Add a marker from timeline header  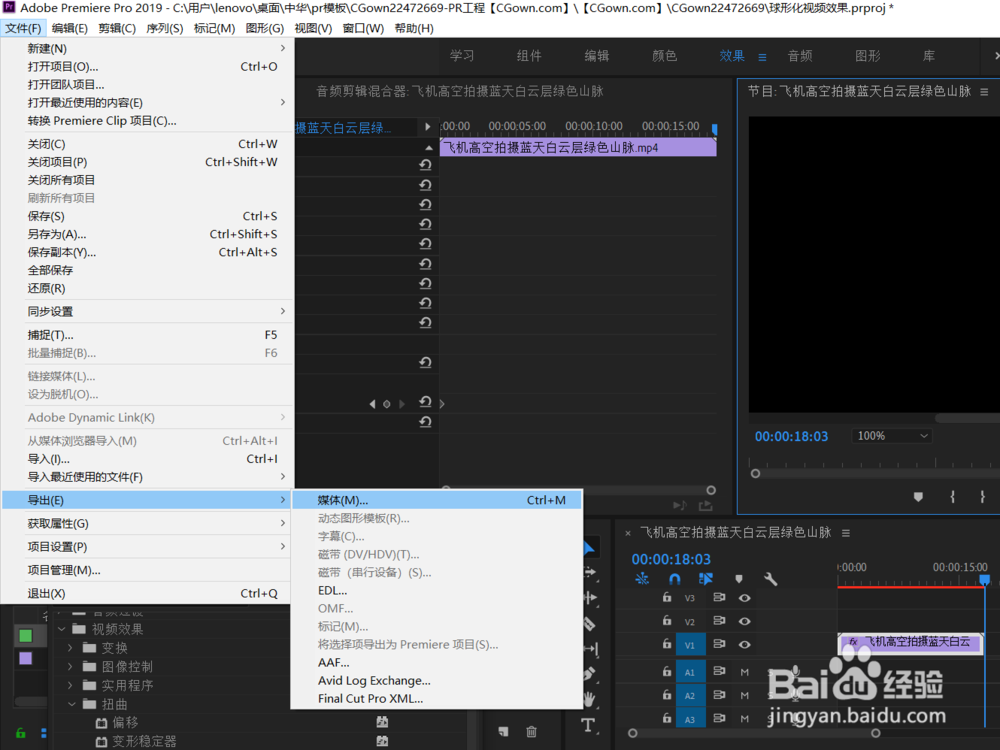[x=739, y=579]
